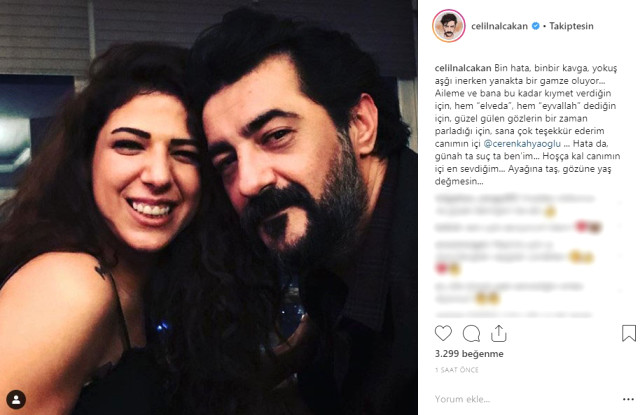Viewport: 640px width, 415px height.
Task: Save post with the bookmark icon
Action: pos(629,333)
